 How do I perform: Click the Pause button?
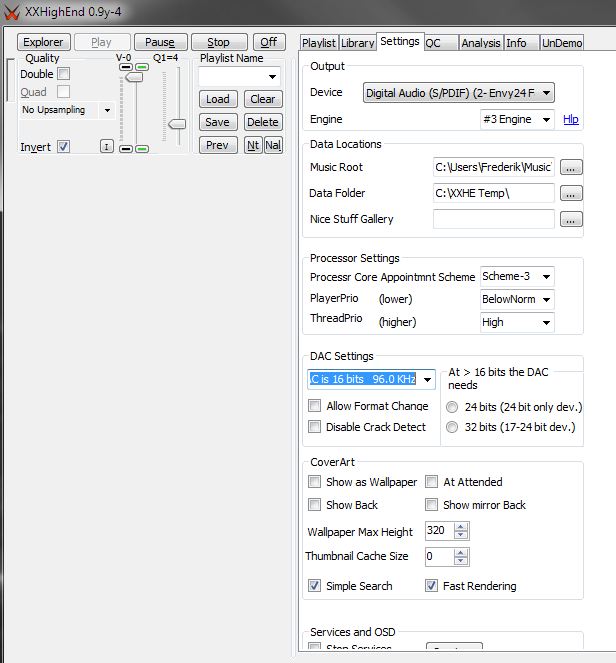click(160, 42)
